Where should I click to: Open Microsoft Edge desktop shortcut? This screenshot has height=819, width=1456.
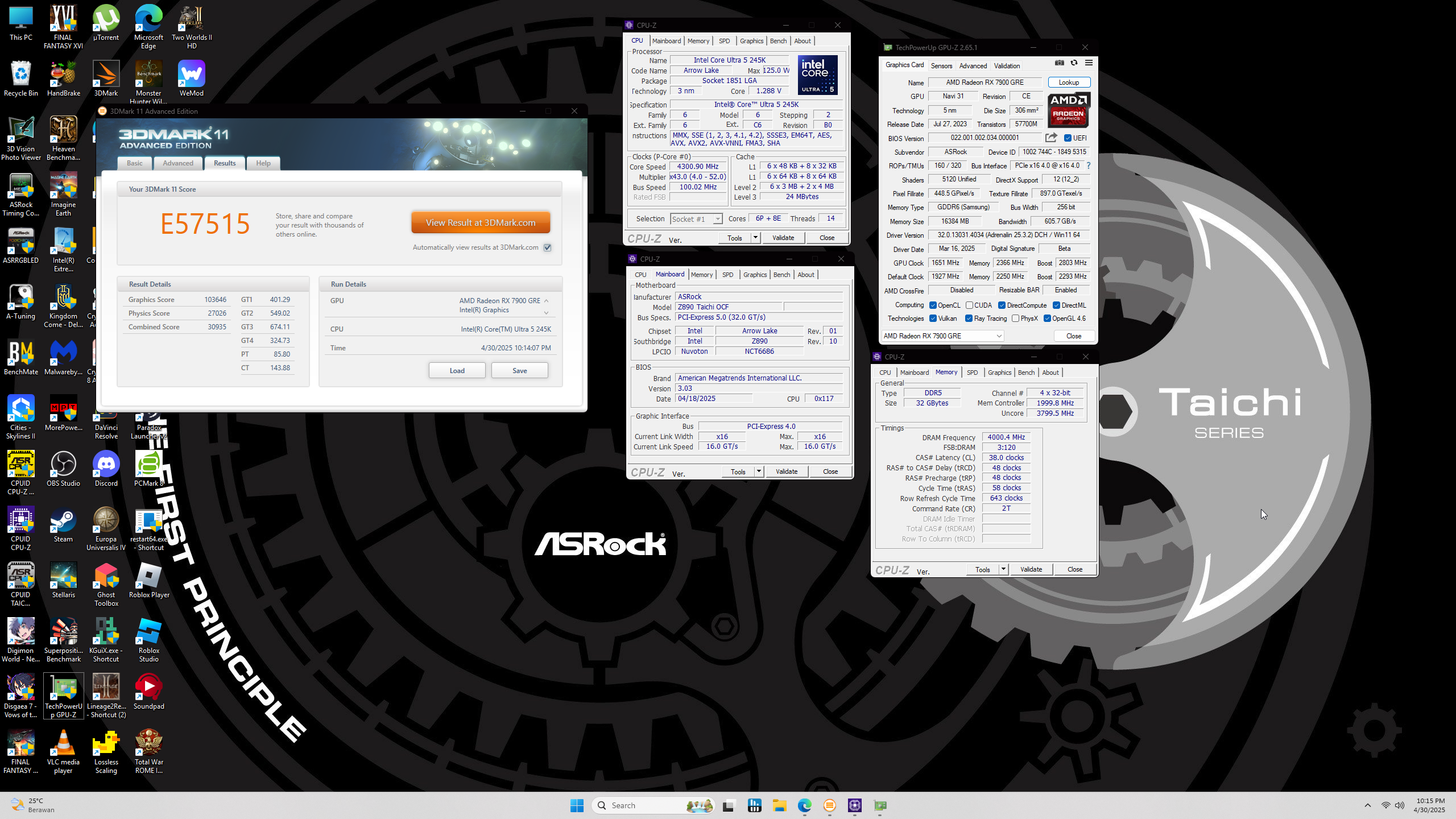tap(148, 27)
